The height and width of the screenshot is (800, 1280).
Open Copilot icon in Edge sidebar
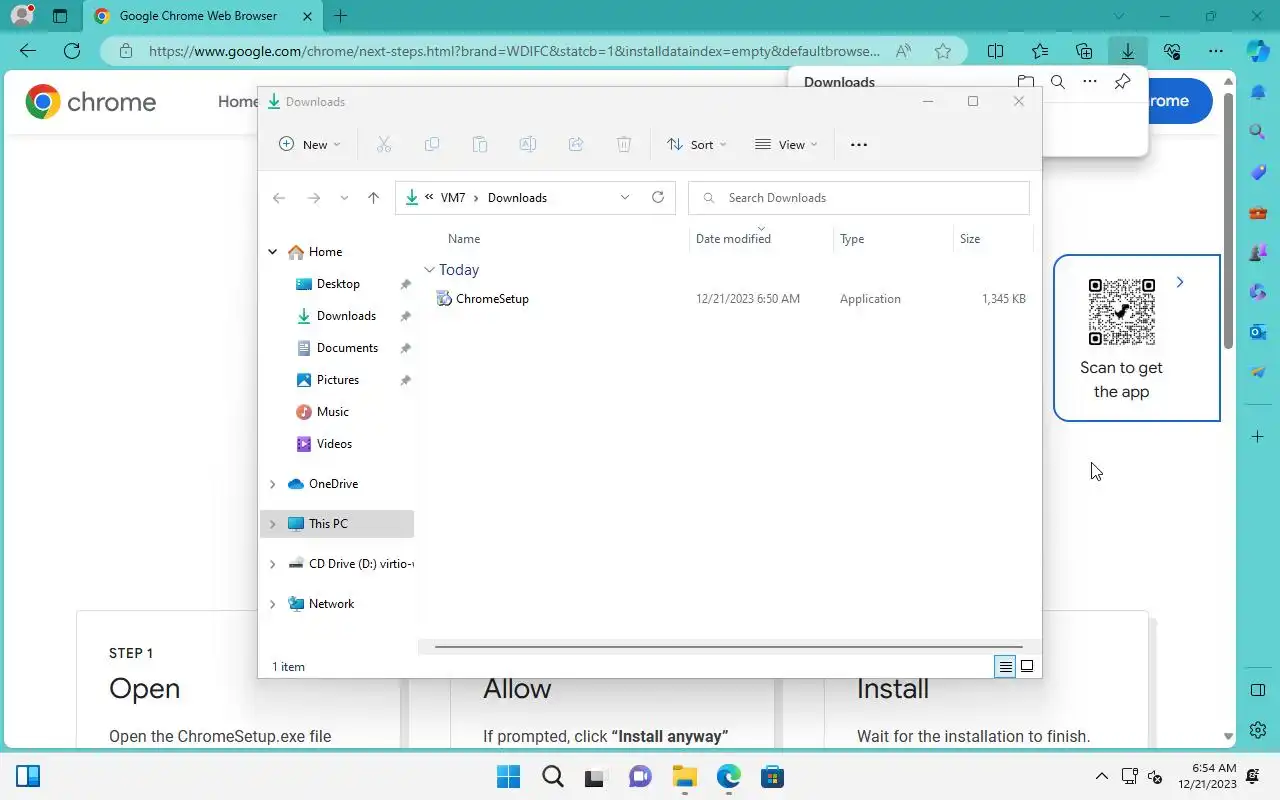(x=1258, y=51)
